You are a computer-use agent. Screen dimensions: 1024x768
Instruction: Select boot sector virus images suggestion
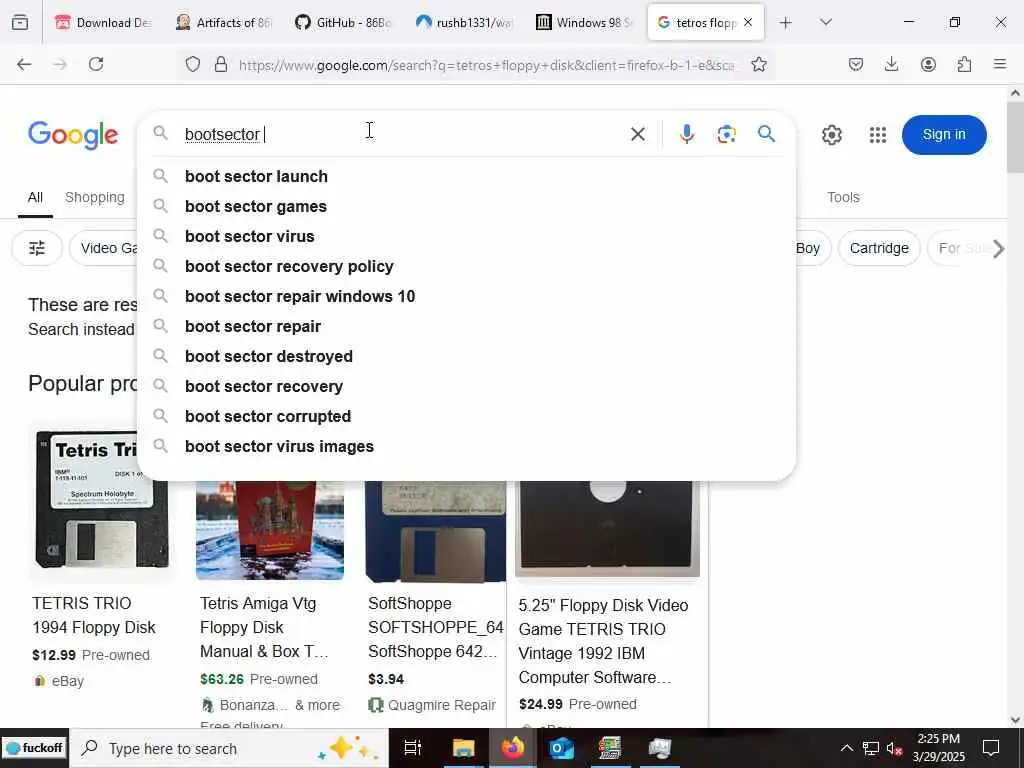[467, 447]
